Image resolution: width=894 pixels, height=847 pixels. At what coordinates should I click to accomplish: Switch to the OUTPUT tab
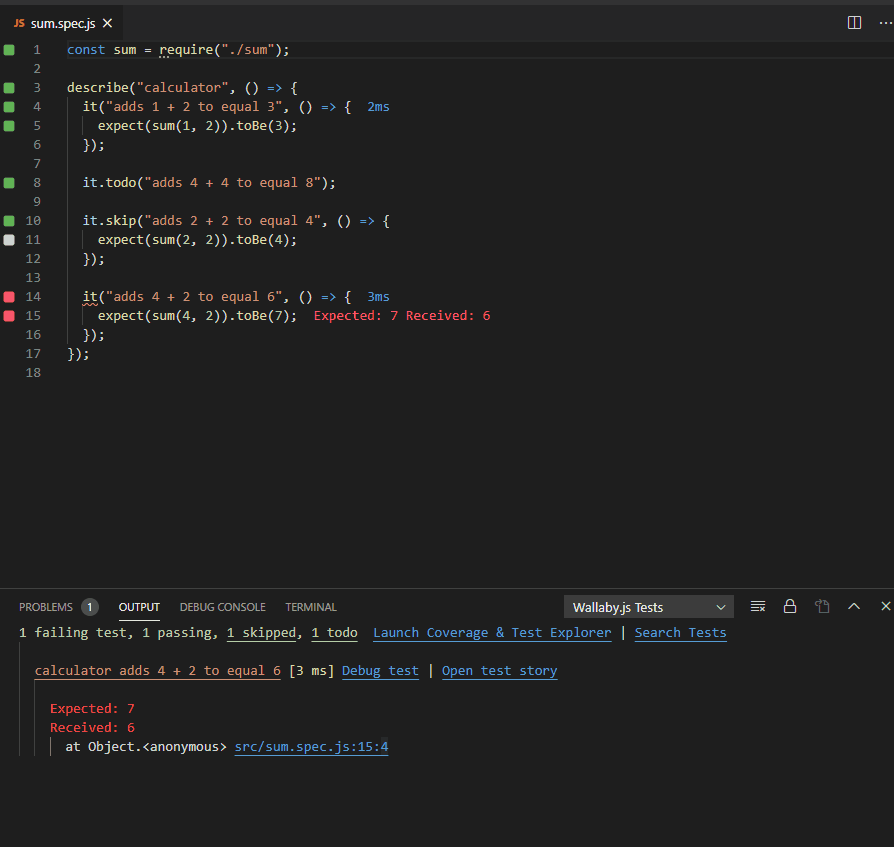coord(139,607)
